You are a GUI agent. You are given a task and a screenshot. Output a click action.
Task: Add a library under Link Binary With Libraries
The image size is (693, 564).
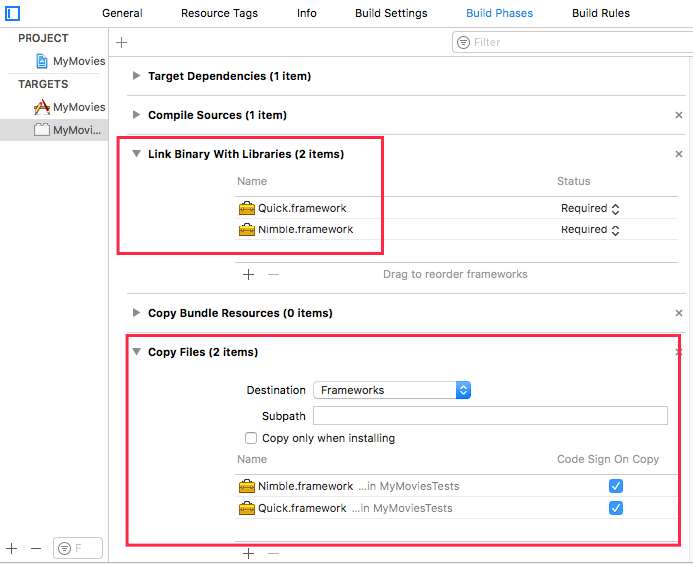pyautogui.click(x=248, y=274)
